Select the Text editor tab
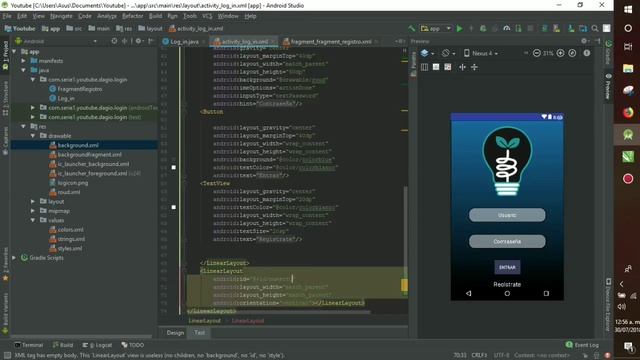The image size is (640, 360). (200, 333)
